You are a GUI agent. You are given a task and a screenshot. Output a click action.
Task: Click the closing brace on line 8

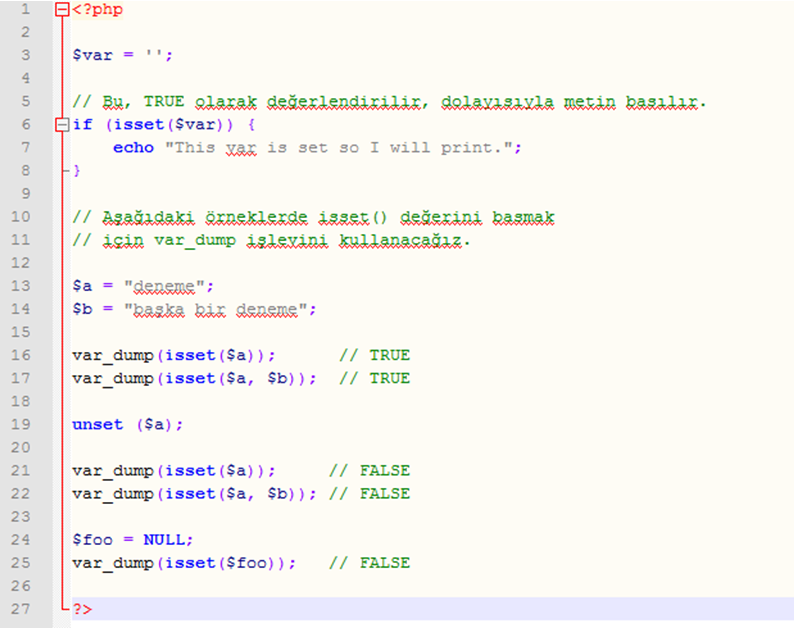coord(76,171)
